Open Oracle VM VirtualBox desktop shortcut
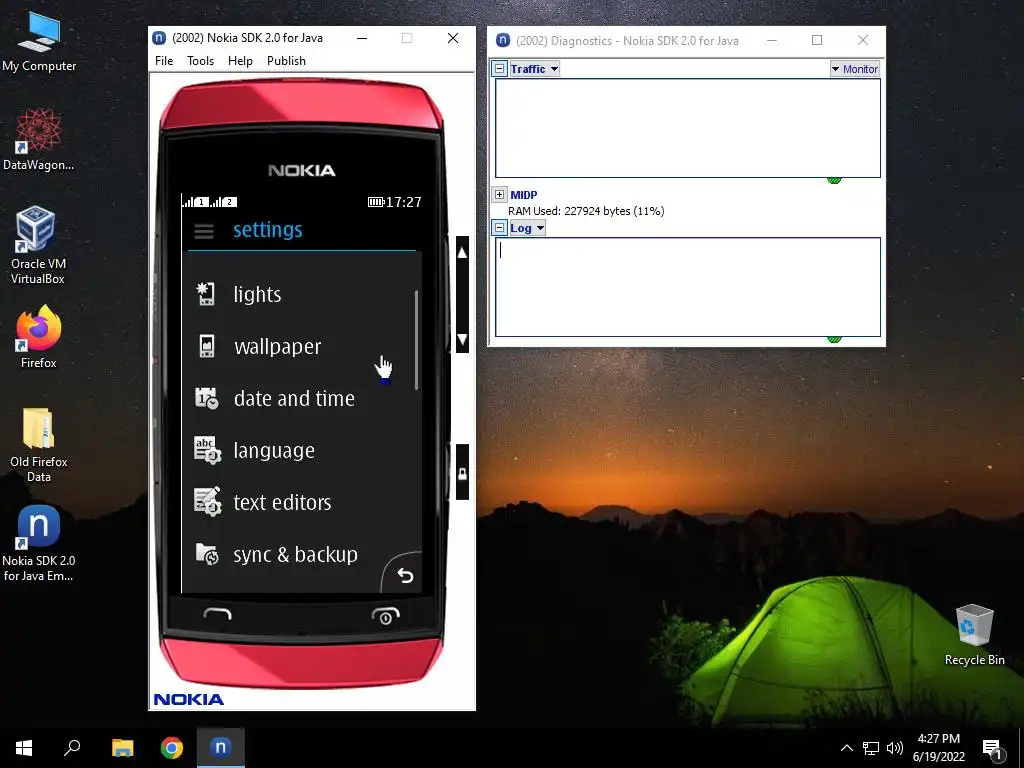Screen dimensions: 1024x768 (38, 246)
